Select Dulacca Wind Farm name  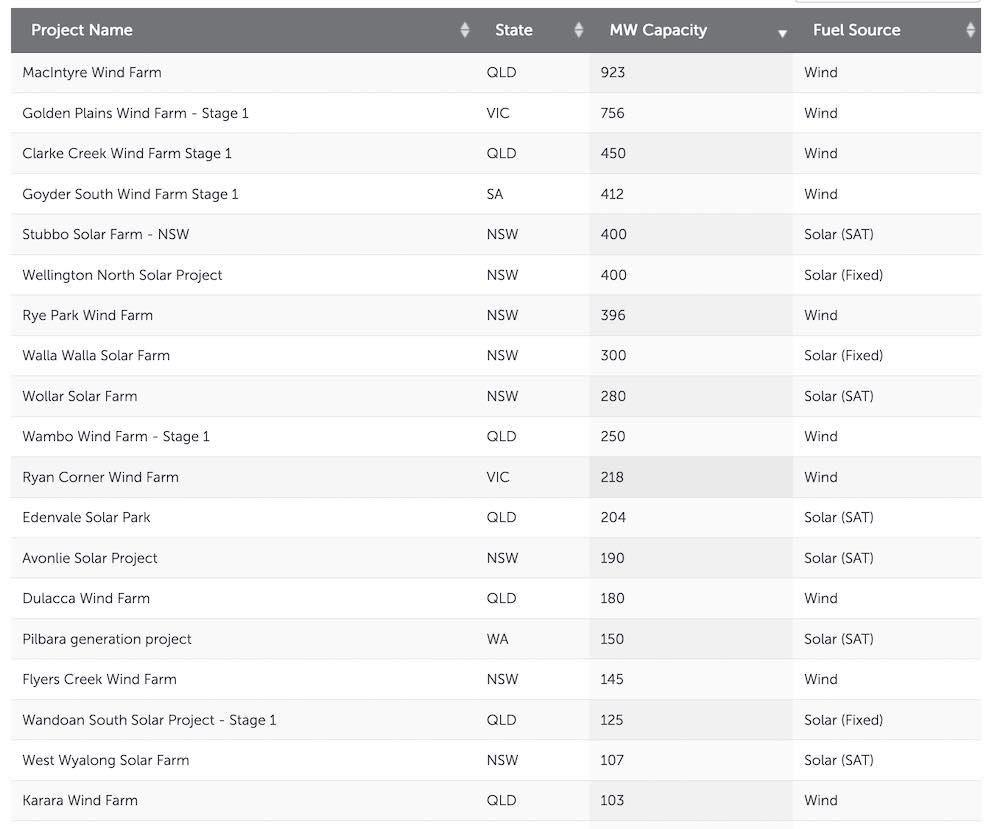pos(86,599)
